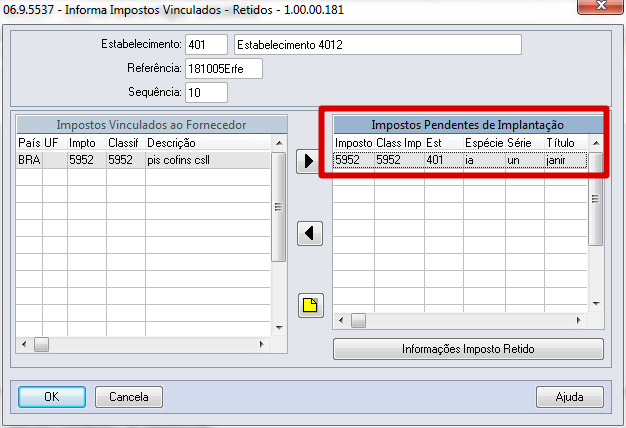Click left grid vertical scrollbar thumb
The image size is (626, 428).
(x=278, y=207)
